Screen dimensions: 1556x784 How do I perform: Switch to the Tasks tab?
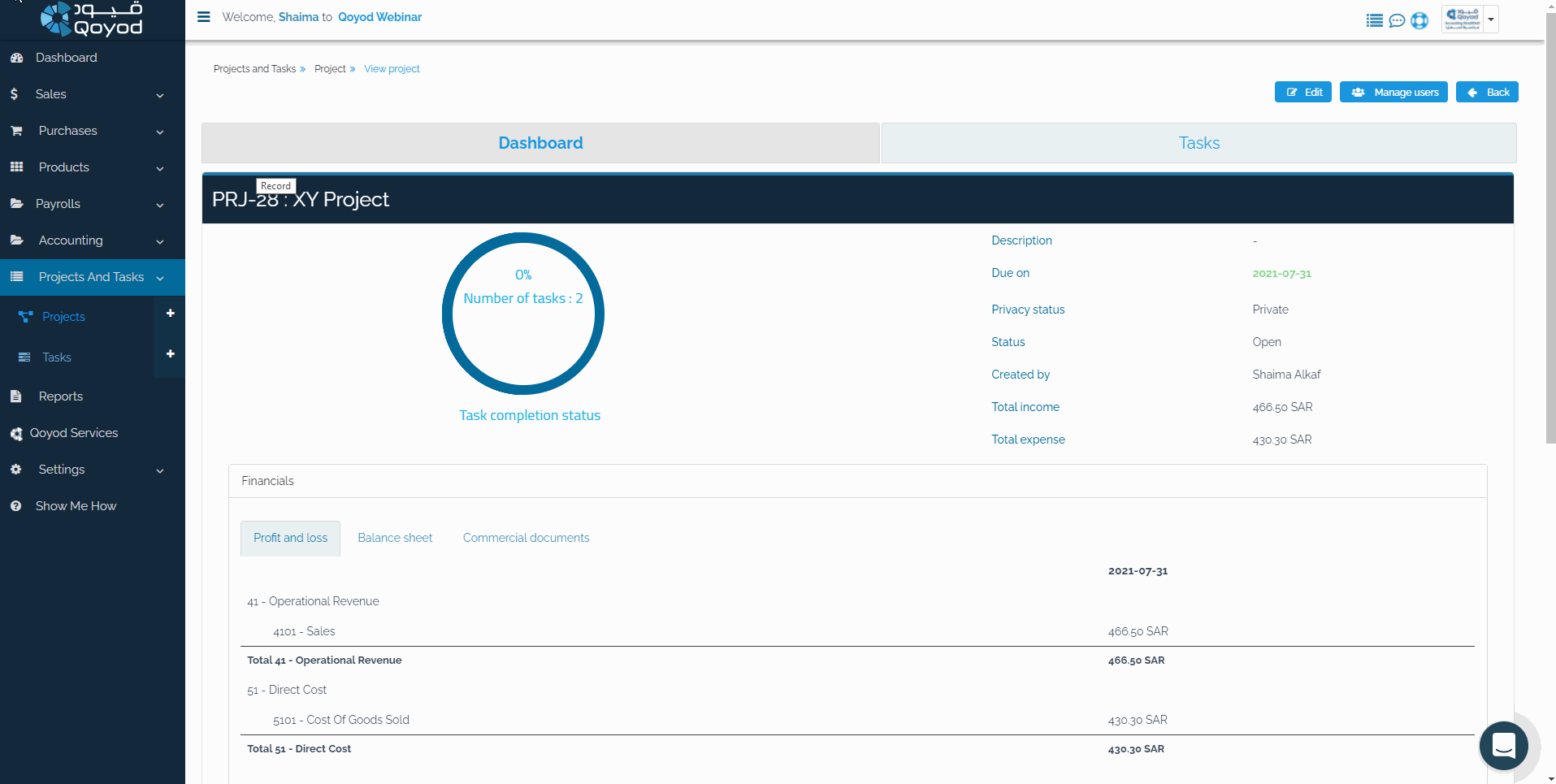[x=1198, y=143]
